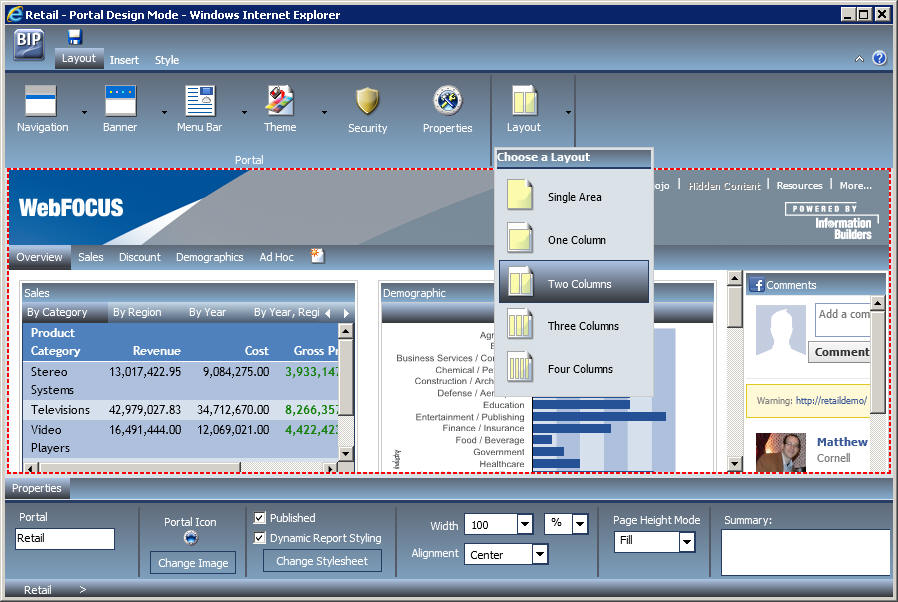Expand the Navigation dropdown arrow
Image resolution: width=898 pixels, height=602 pixels.
[x=84, y=112]
